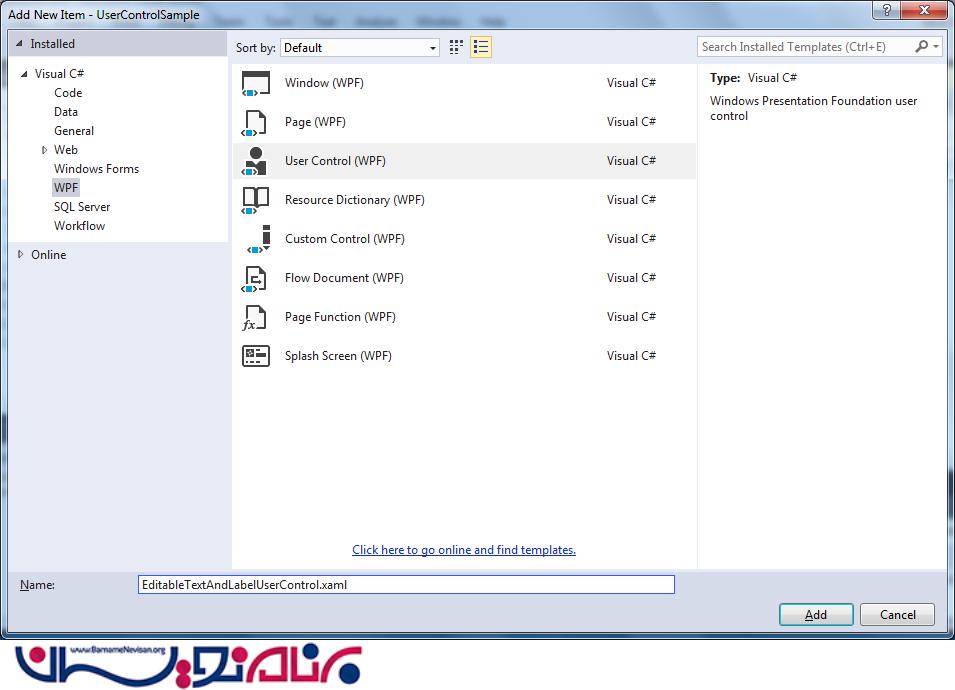955x690 pixels.
Task: Click the User Control (WPF) icon
Action: (256, 161)
